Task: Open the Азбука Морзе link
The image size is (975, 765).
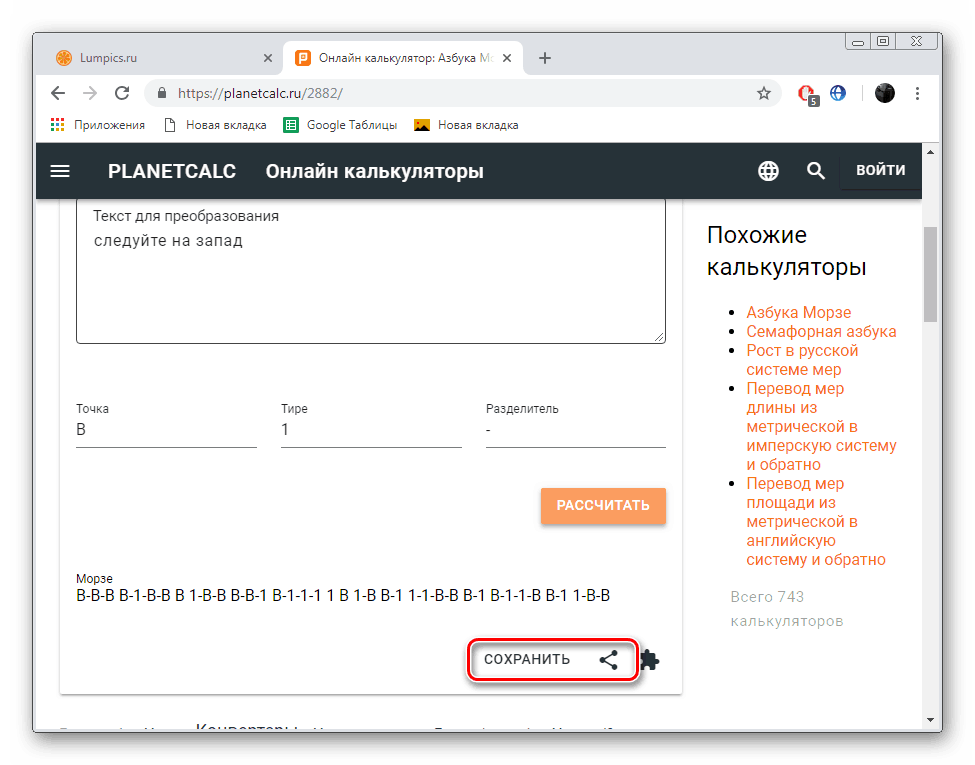Action: [798, 312]
